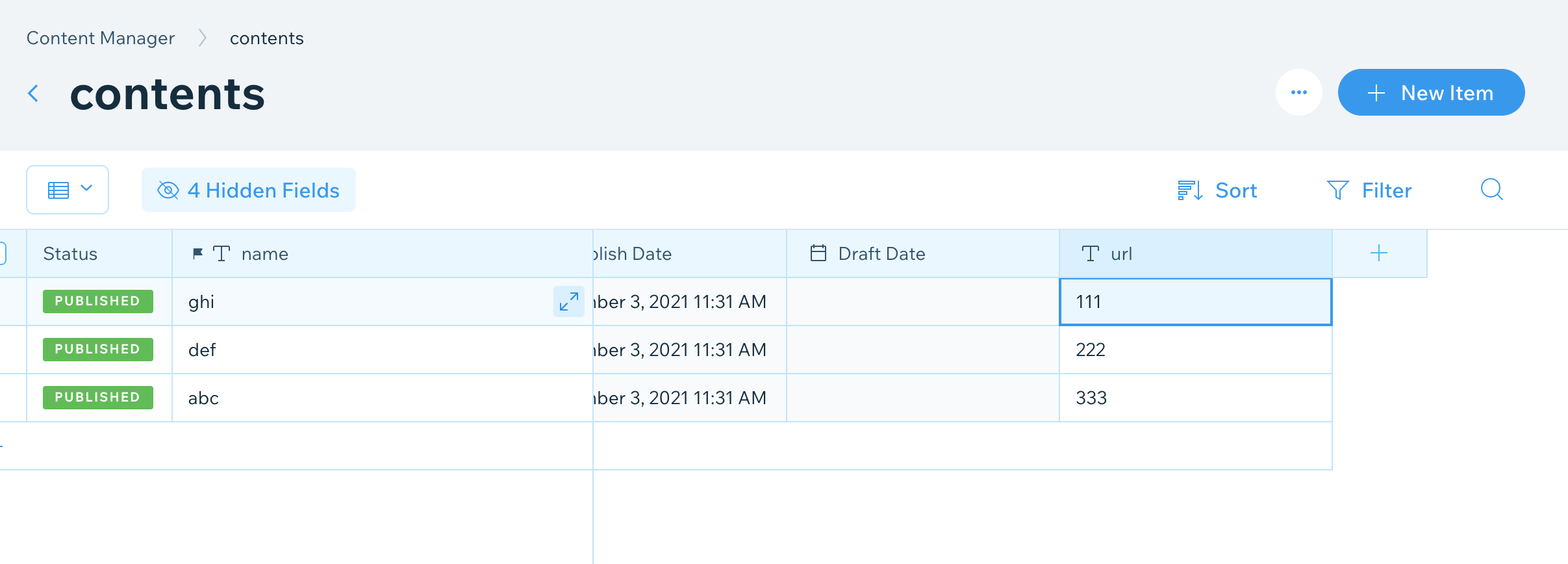Screen dimensions: 1568x564
Task: Open the table view layout dropdown
Action: click(68, 190)
